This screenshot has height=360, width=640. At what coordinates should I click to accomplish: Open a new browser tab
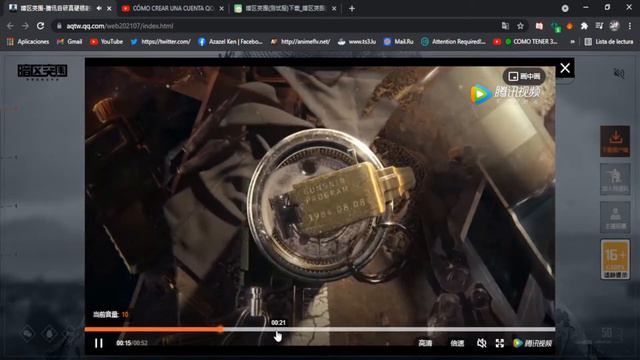[x=352, y=8]
